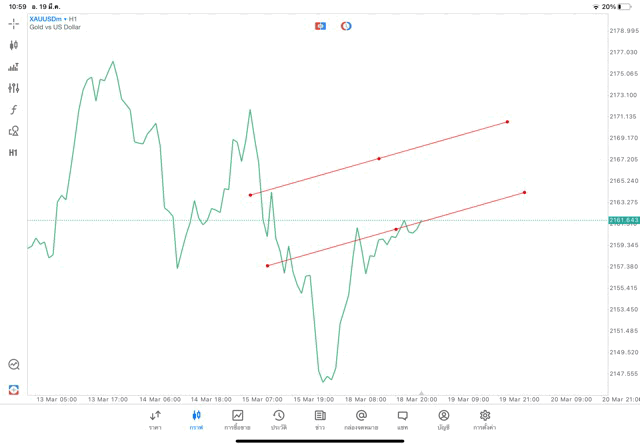Open the candlestick chart type icon
This screenshot has height=447, width=640.
(x=13, y=45)
